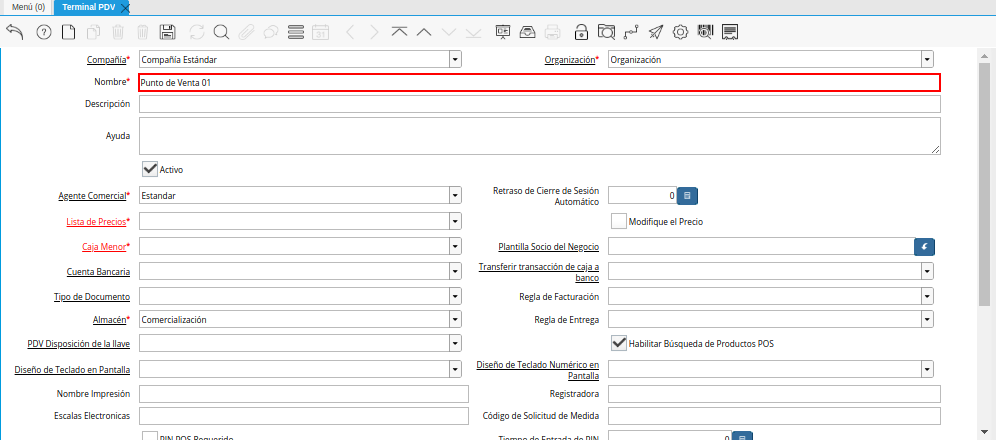This screenshot has width=996, height=440.
Task: Open the Caja Menor dropdown
Action: pyautogui.click(x=455, y=246)
